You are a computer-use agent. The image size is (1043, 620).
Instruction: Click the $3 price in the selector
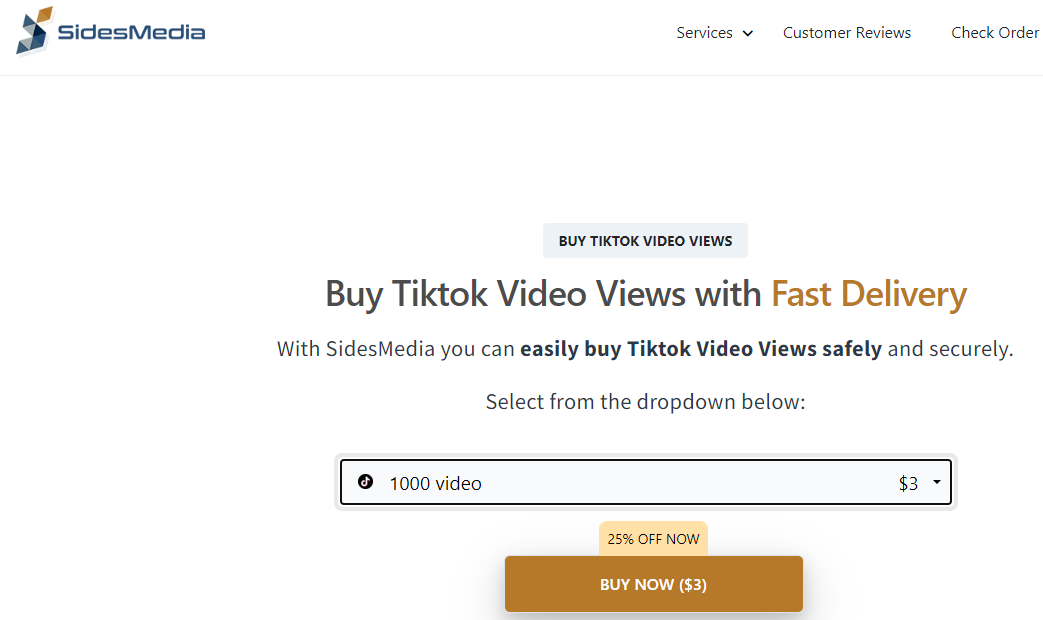[x=908, y=484]
